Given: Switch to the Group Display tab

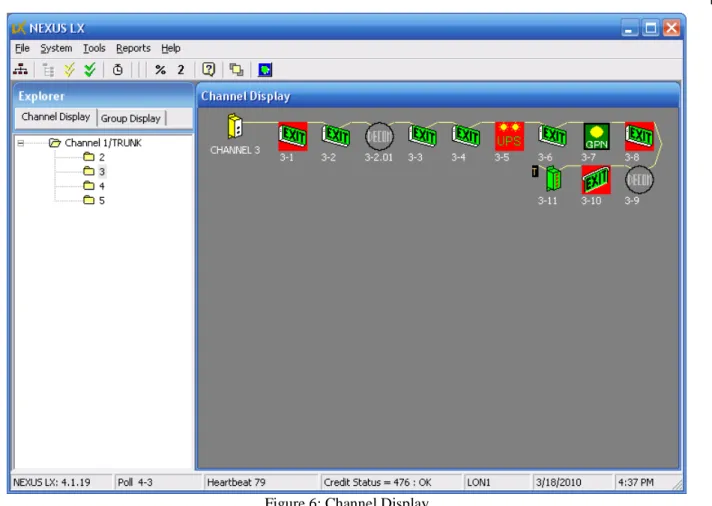Looking at the screenshot, I should pyautogui.click(x=131, y=119).
